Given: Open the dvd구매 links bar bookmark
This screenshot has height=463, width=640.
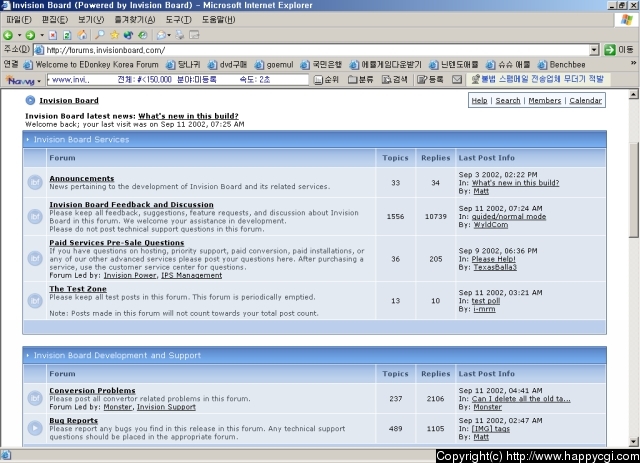Looking at the screenshot, I should (x=227, y=65).
